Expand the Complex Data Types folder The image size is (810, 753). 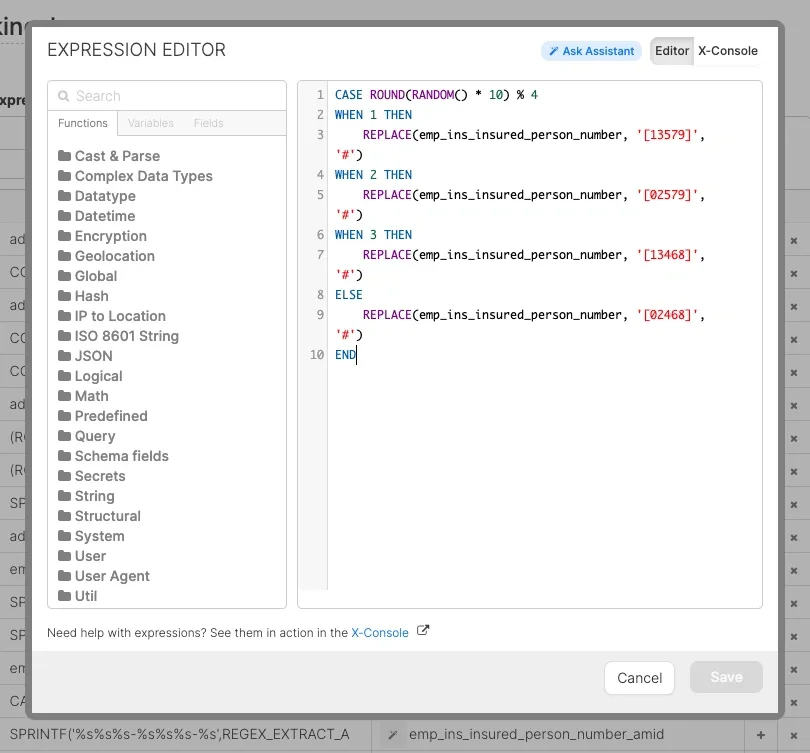[135, 176]
